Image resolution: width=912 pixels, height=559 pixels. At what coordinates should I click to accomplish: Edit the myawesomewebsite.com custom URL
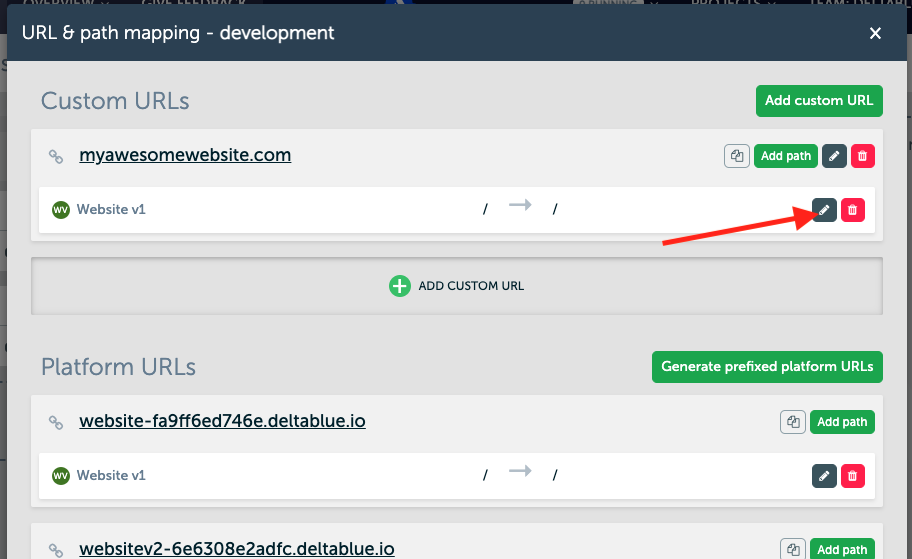tap(834, 156)
